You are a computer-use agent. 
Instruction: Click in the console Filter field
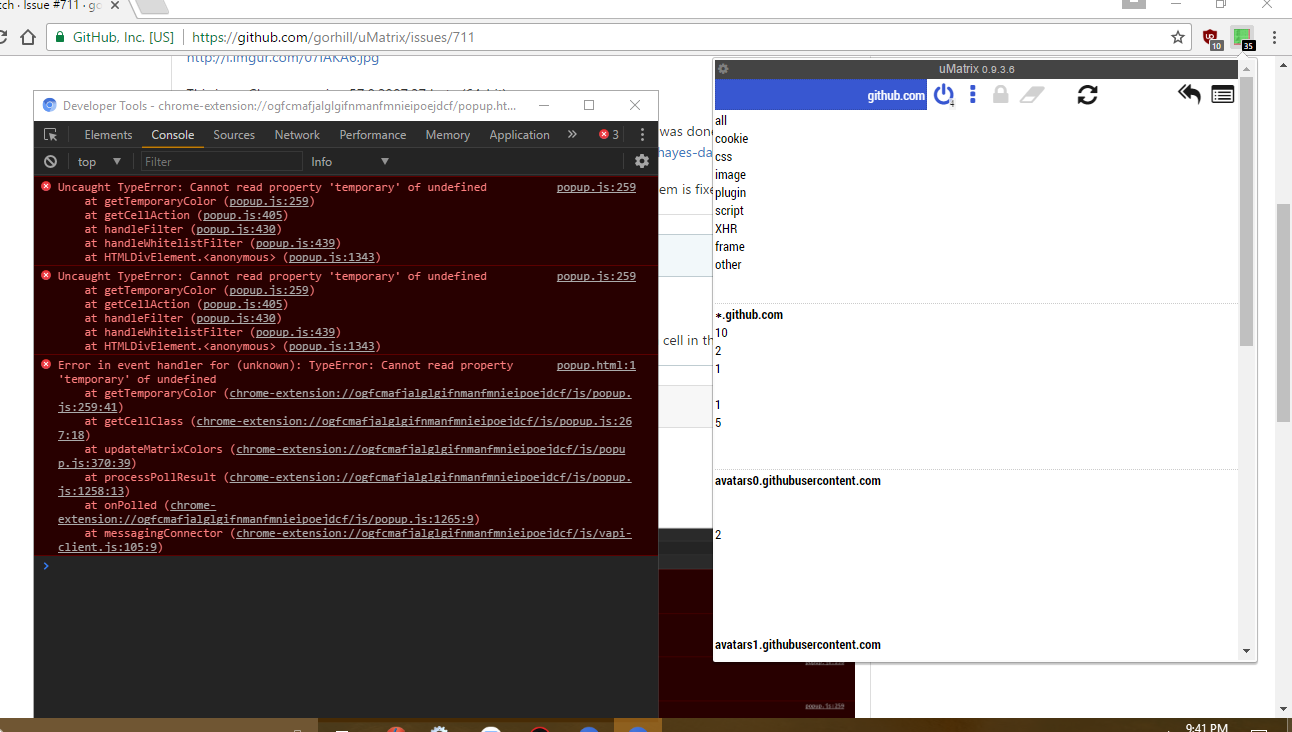pos(220,161)
